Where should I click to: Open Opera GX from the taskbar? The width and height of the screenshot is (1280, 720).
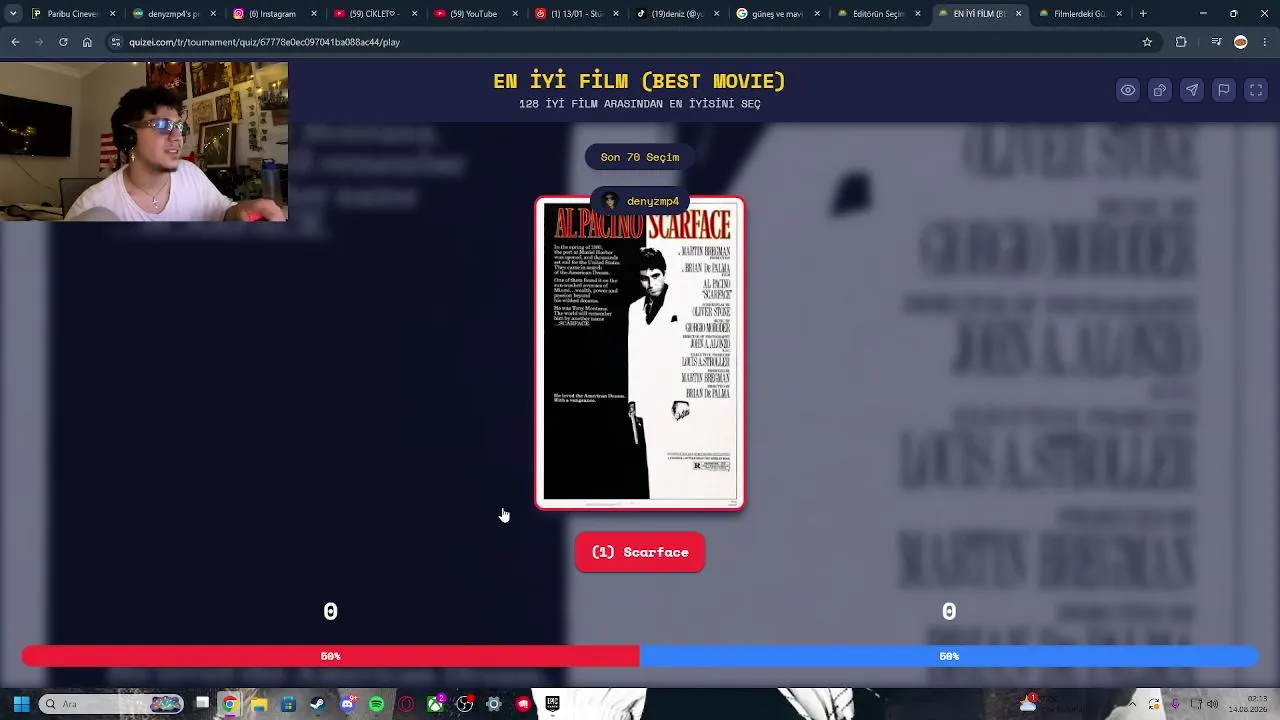click(x=406, y=704)
